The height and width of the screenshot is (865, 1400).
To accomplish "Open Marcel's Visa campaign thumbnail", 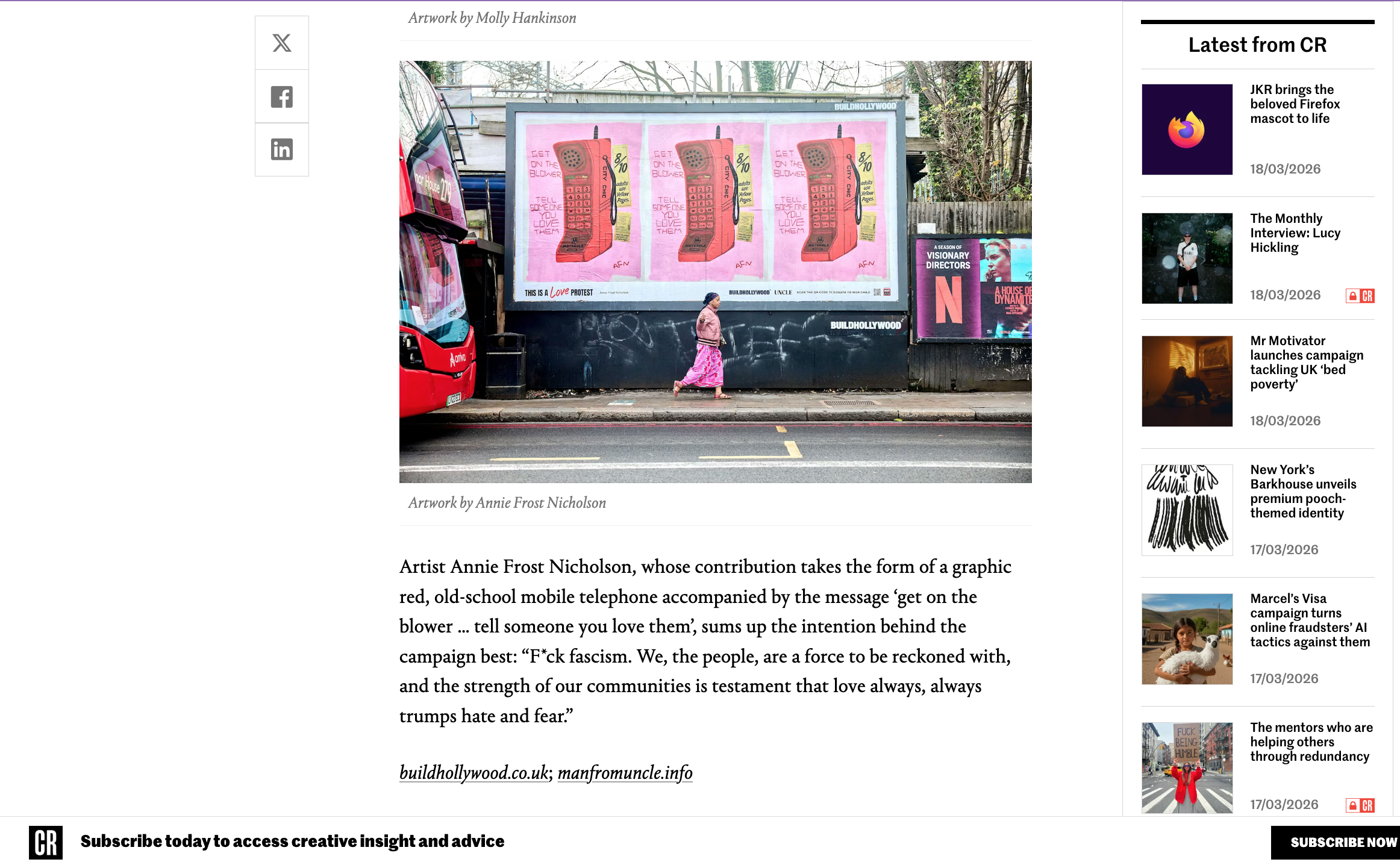I will click(1187, 639).
